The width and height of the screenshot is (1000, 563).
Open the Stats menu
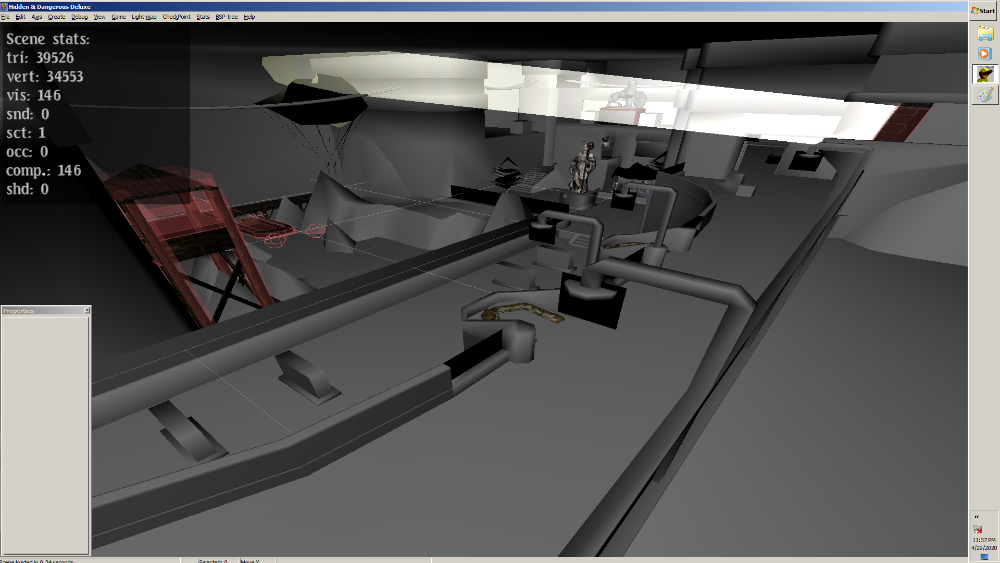coord(203,17)
